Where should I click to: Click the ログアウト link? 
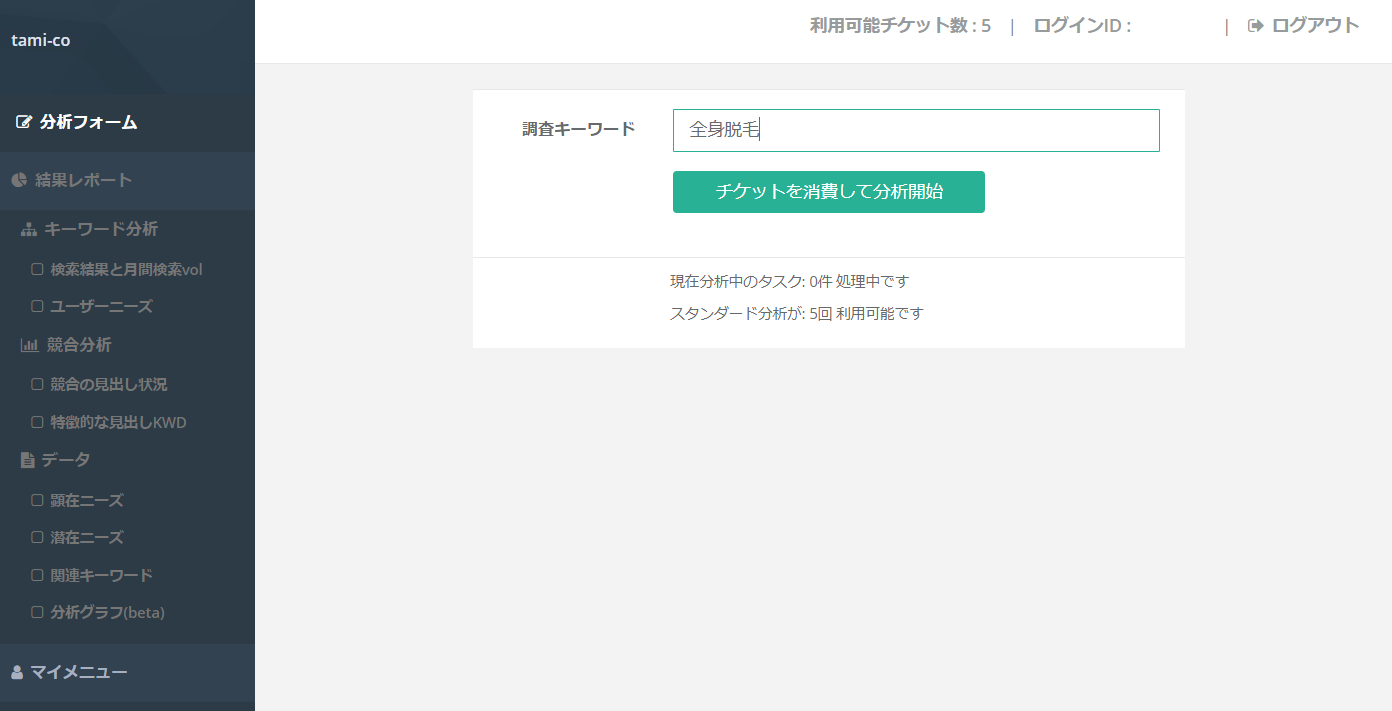[1315, 26]
